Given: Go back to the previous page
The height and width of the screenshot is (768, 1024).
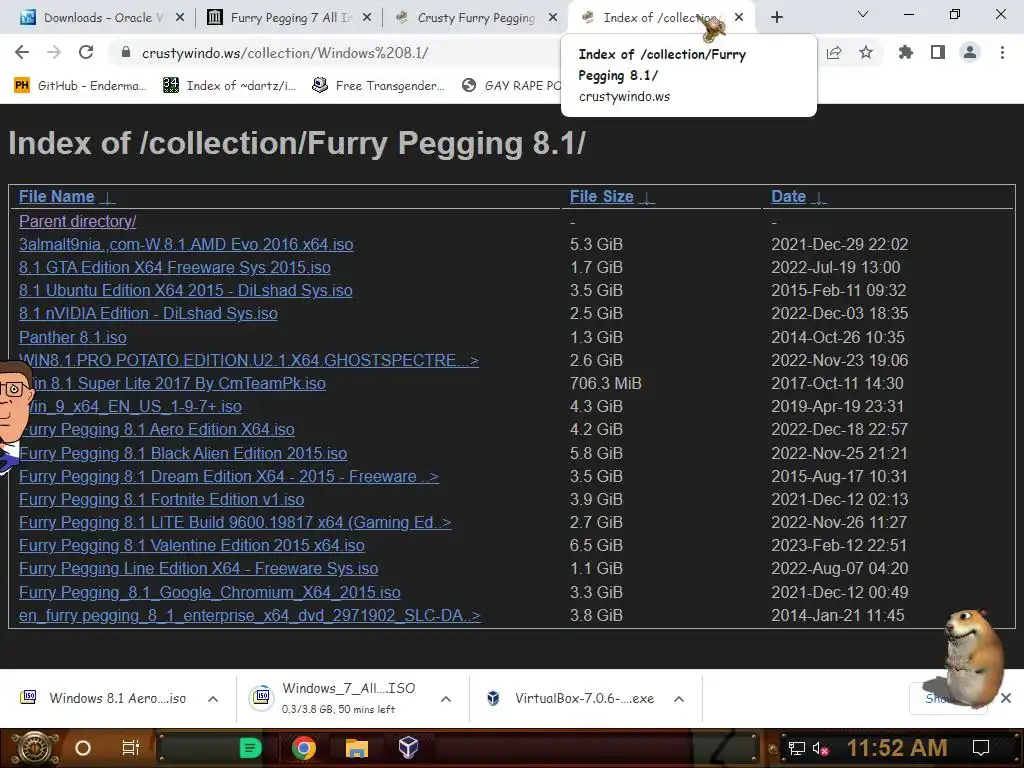Looking at the screenshot, I should point(22,52).
